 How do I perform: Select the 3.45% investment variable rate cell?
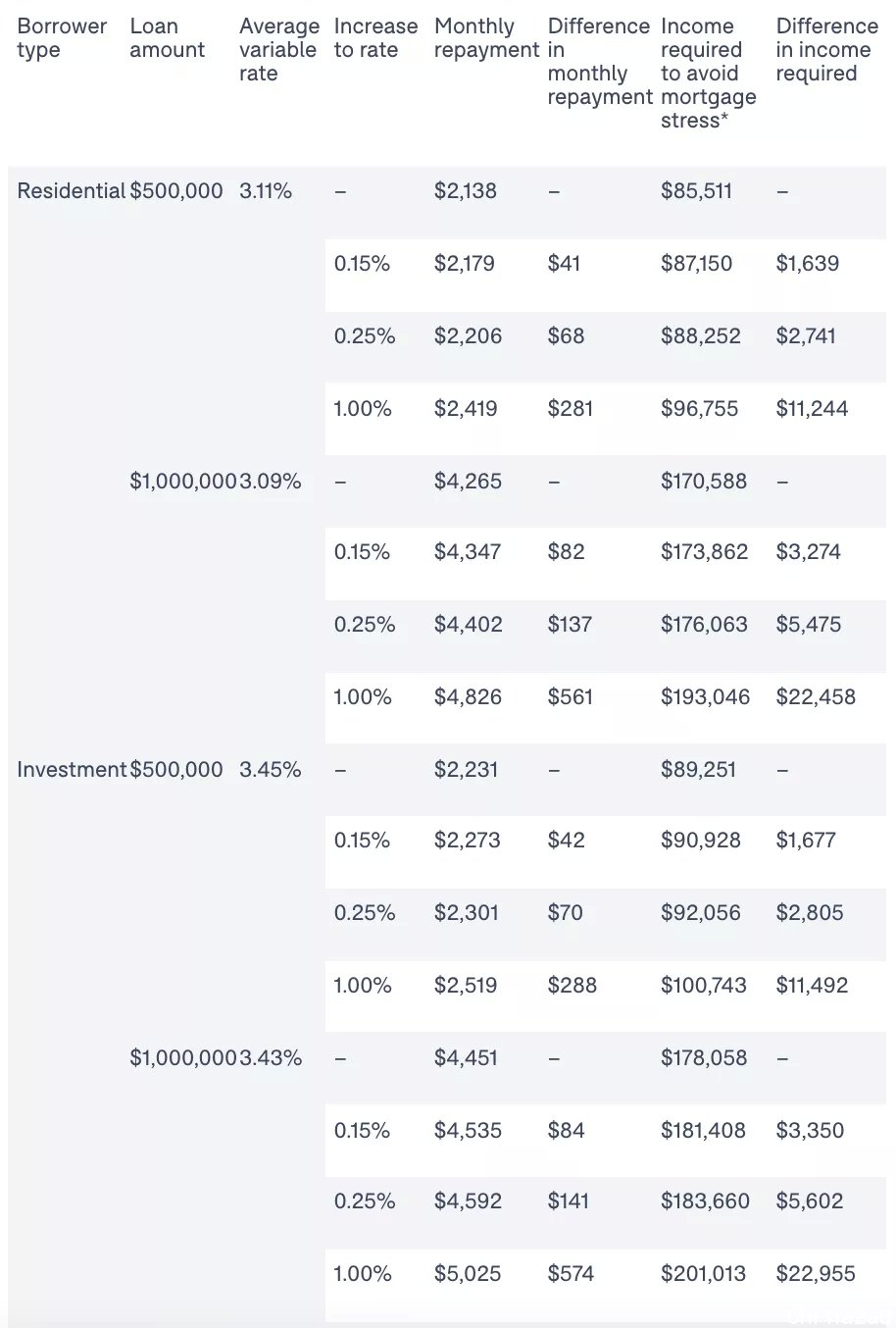coord(271,770)
